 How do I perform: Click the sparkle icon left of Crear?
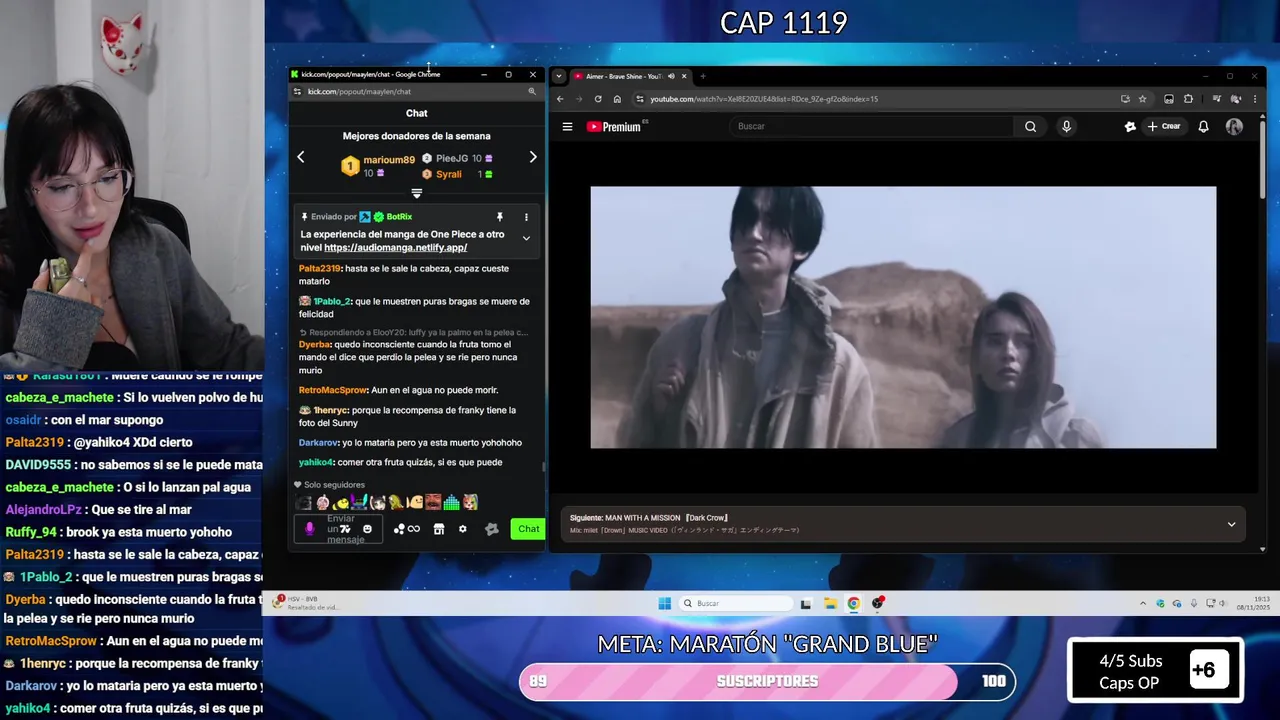click(1130, 126)
